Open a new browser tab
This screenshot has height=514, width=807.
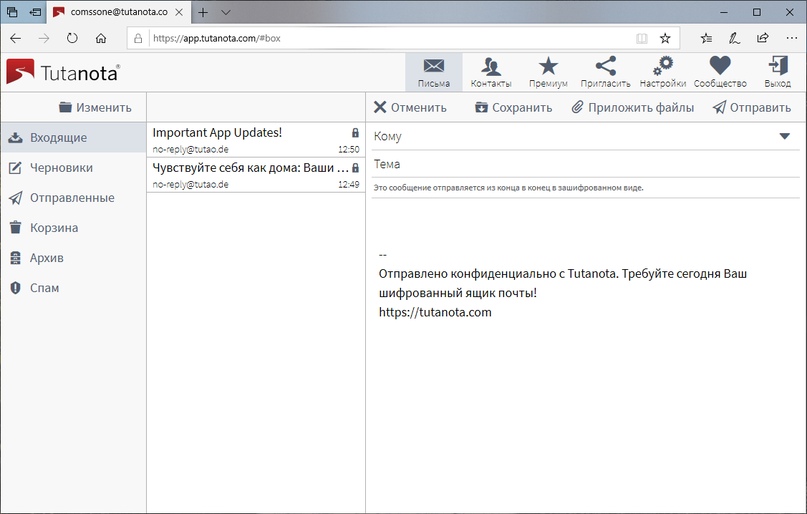coord(203,12)
